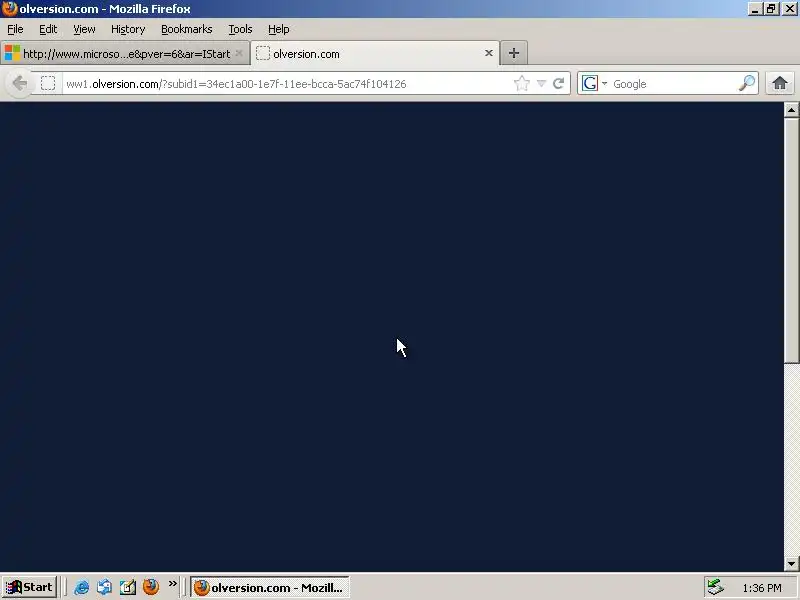Close the olversion.com tab
The height and width of the screenshot is (600, 800).
click(489, 53)
